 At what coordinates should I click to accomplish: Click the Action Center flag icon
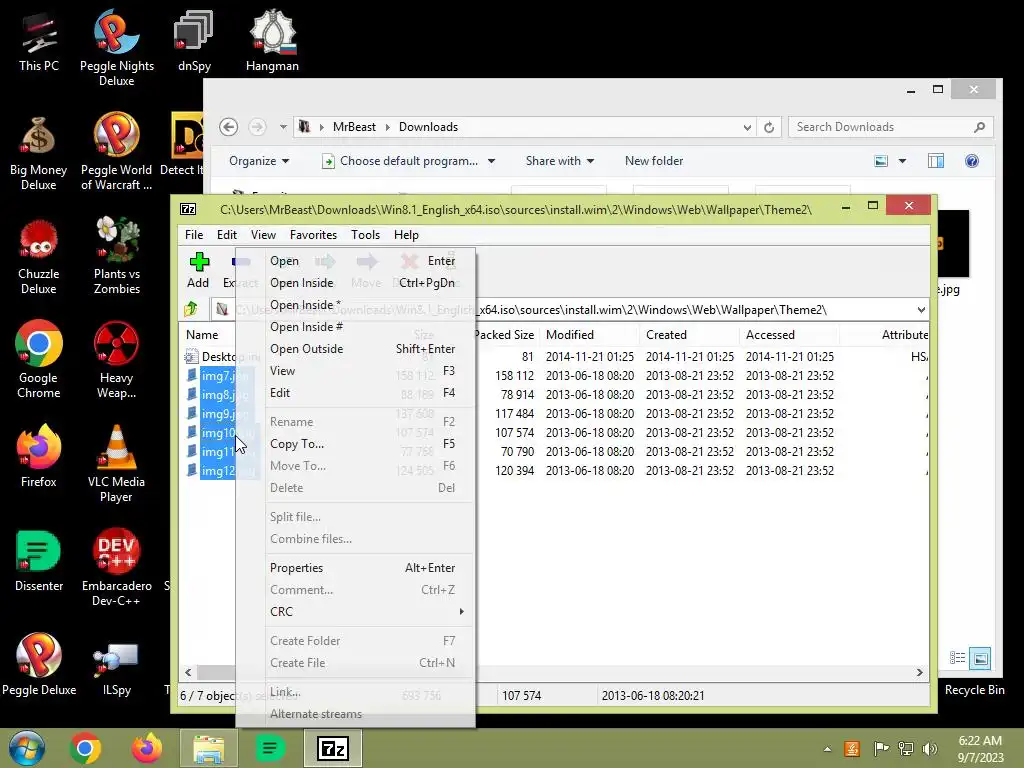click(x=880, y=749)
